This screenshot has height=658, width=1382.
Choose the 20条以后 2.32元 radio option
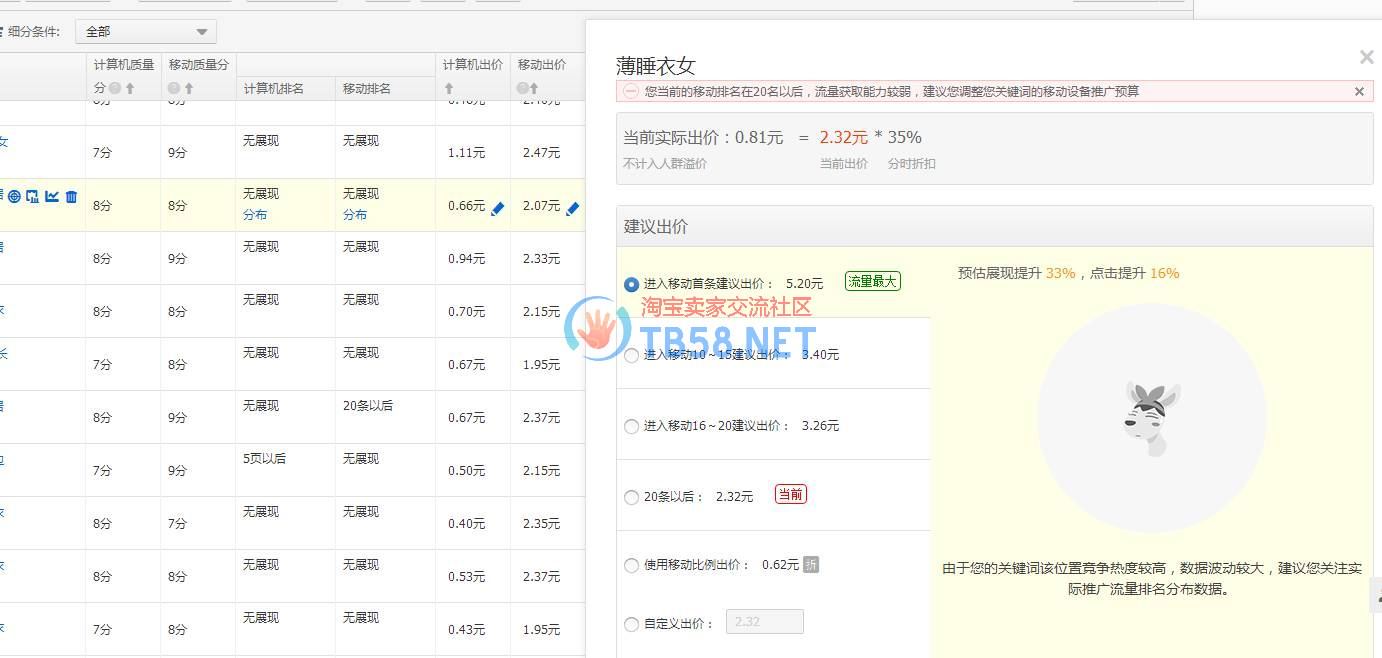point(631,497)
